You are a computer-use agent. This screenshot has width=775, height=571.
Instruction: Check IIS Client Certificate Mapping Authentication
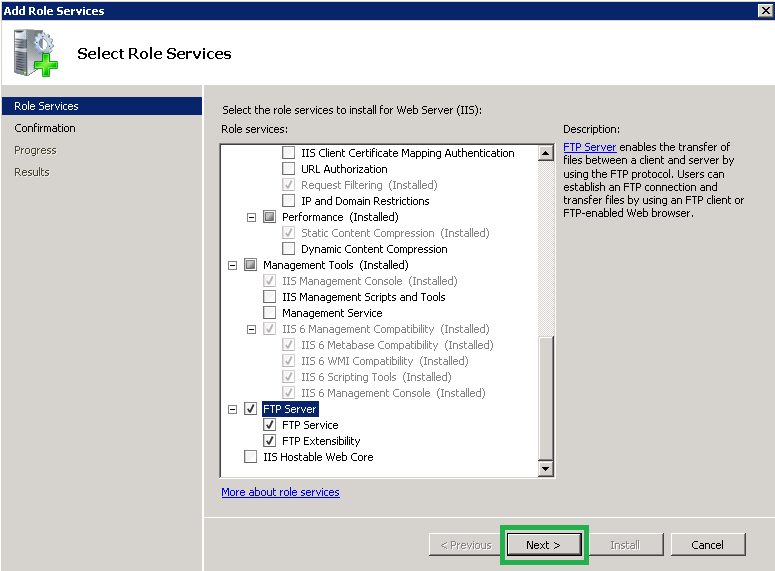(289, 153)
